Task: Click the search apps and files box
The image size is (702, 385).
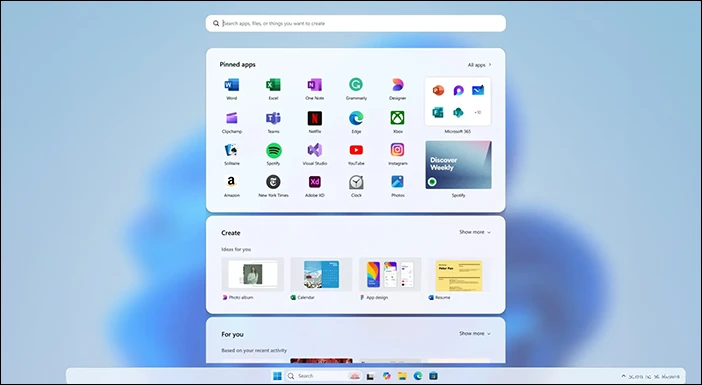Action: (x=355, y=23)
